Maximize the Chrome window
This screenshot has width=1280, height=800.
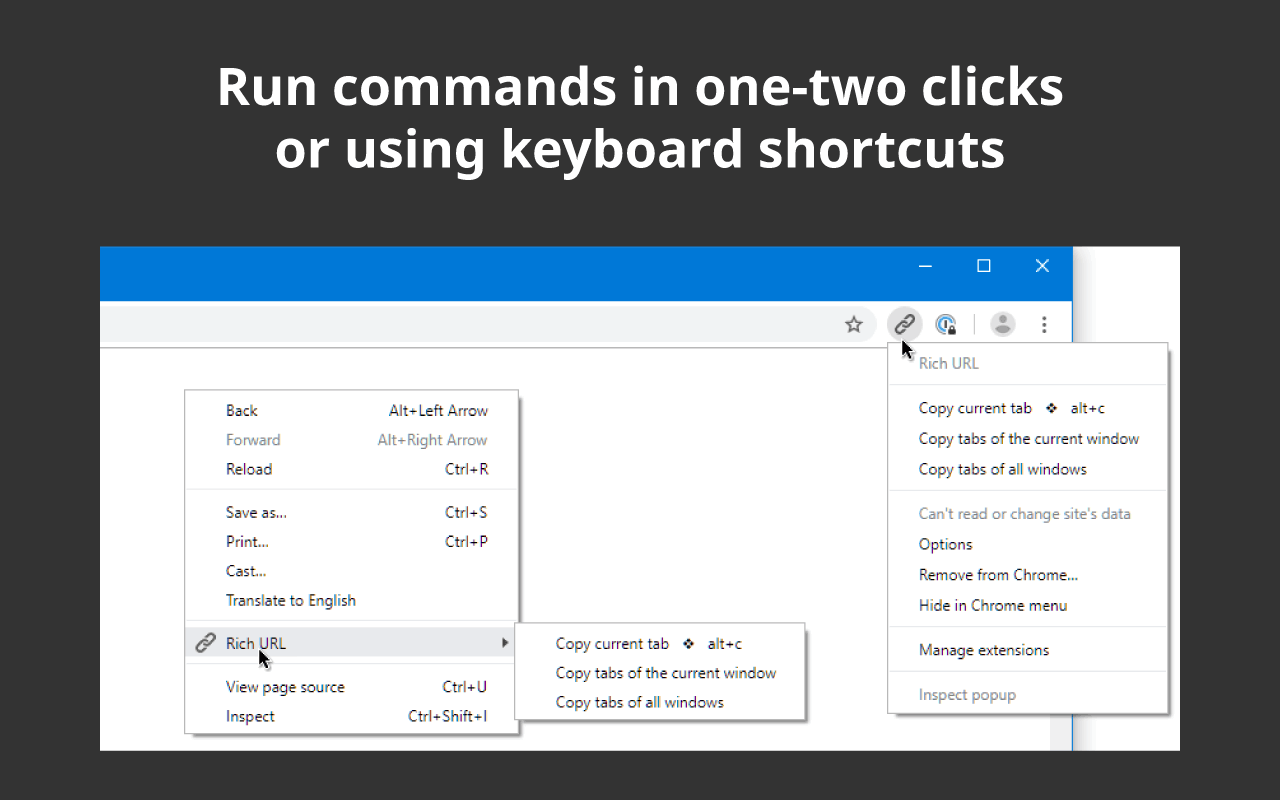(984, 266)
